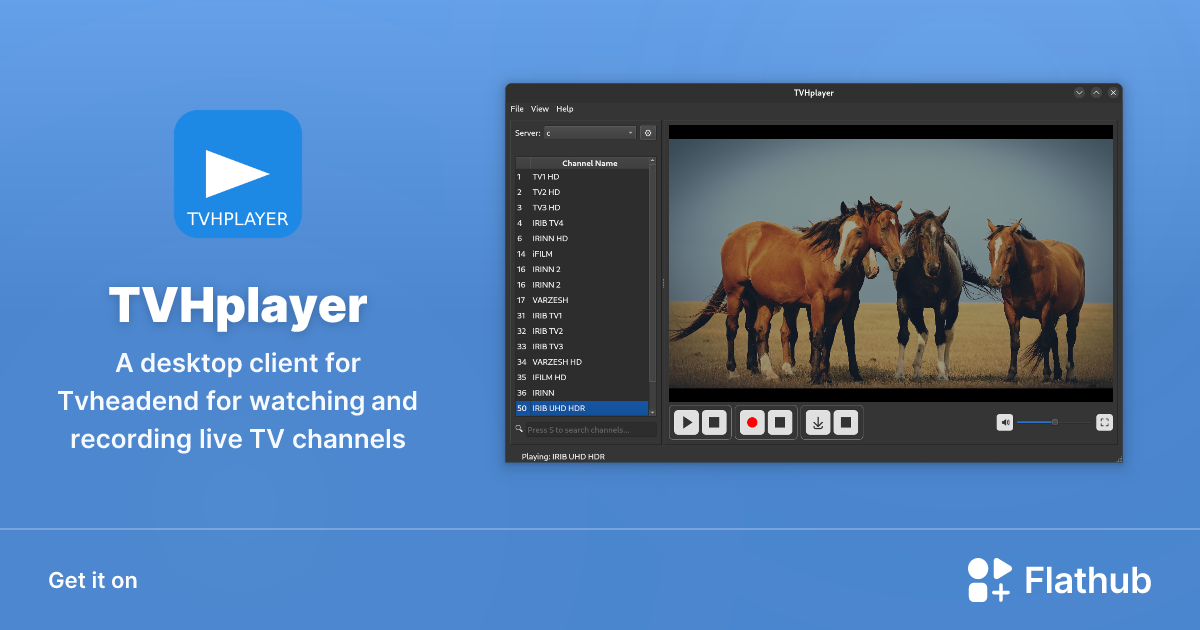Open the Help menu
1200x630 pixels.
(564, 109)
